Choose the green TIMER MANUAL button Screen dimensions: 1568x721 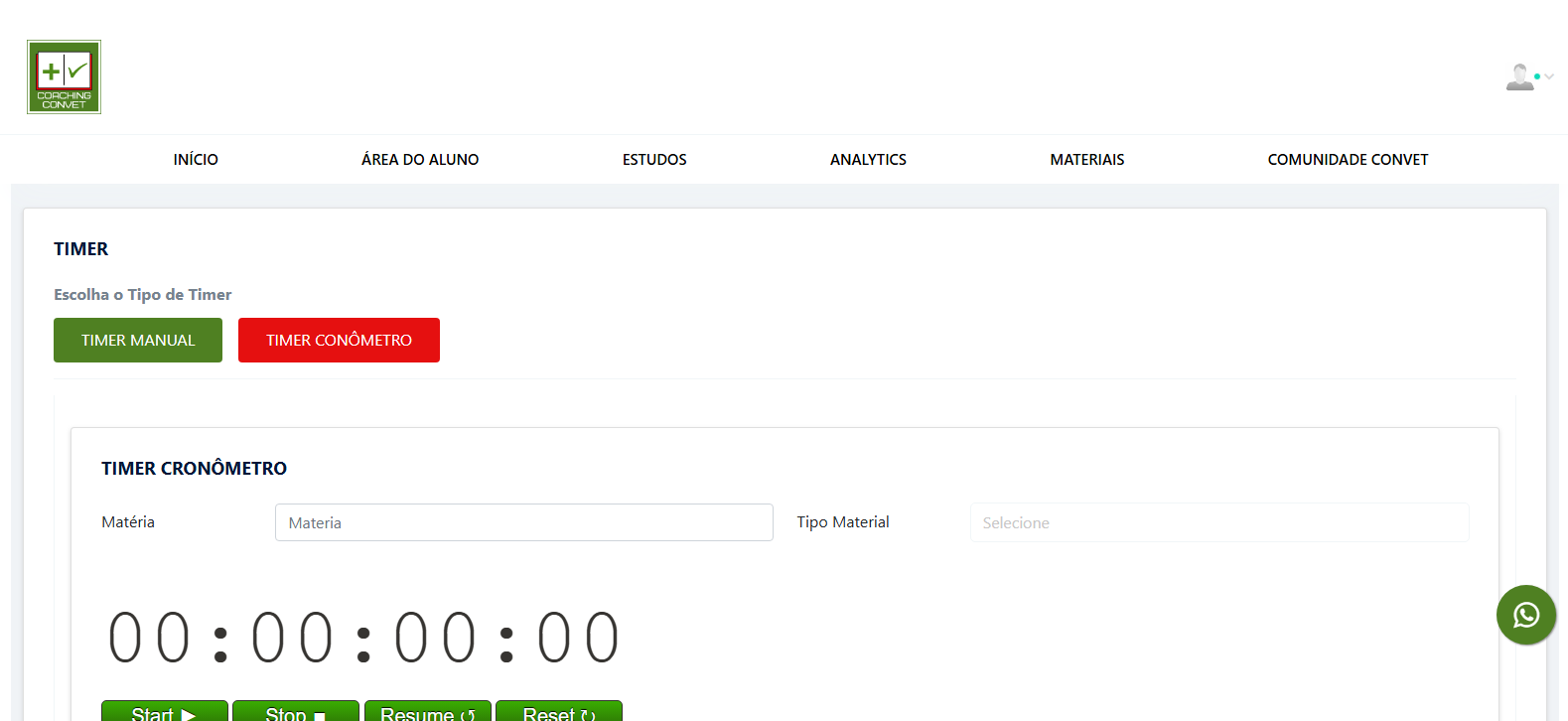tap(138, 341)
